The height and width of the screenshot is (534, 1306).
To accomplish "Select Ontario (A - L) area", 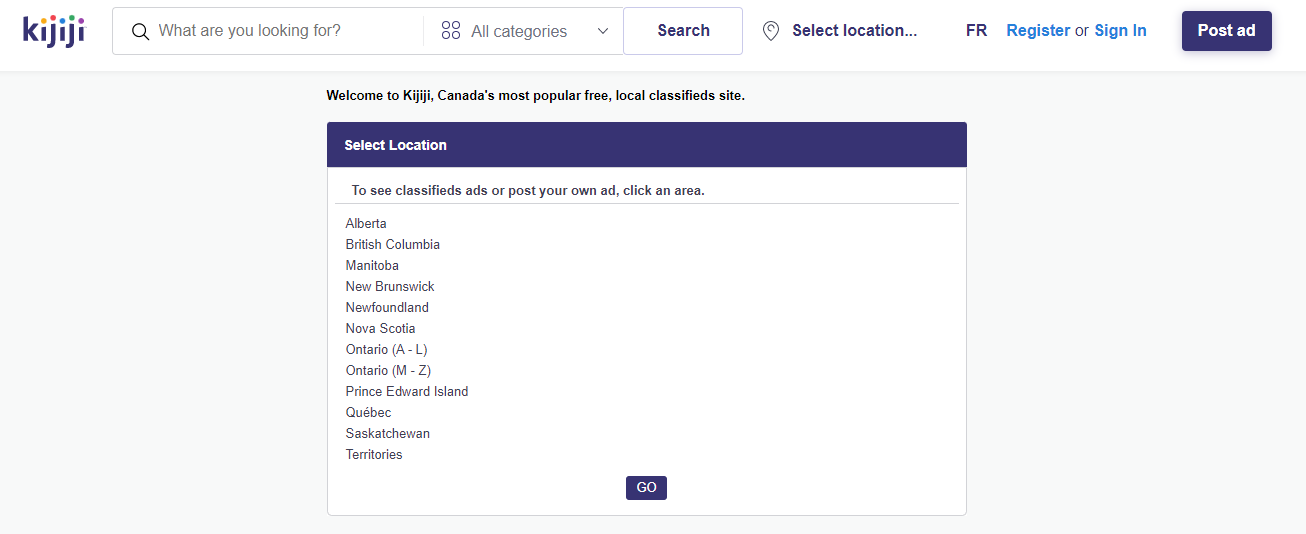I will [387, 349].
